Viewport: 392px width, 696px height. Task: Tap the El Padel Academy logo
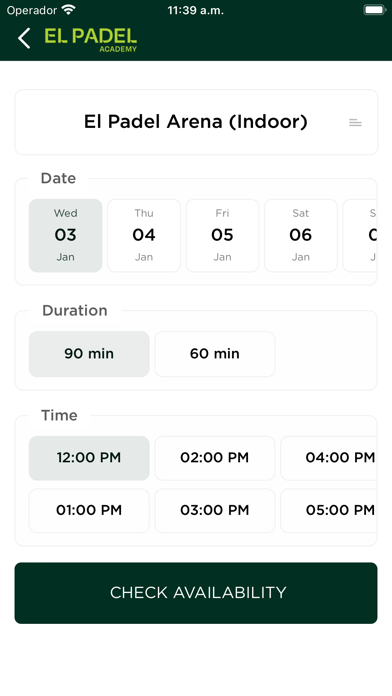coord(91,40)
